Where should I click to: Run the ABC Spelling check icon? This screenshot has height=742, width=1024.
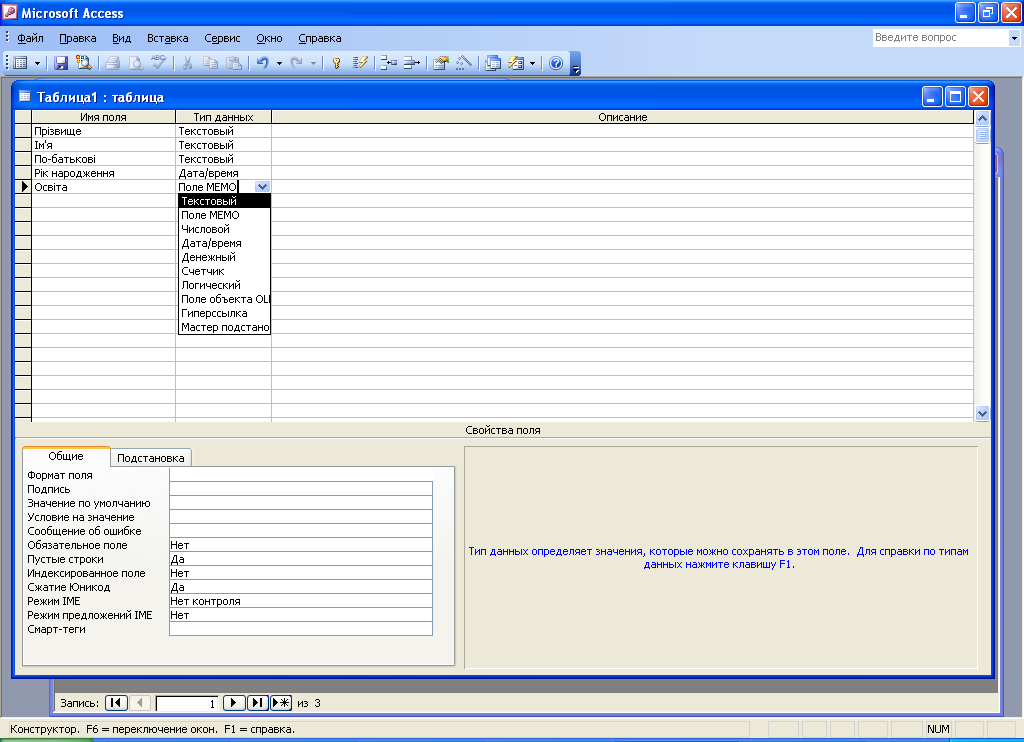pos(158,63)
